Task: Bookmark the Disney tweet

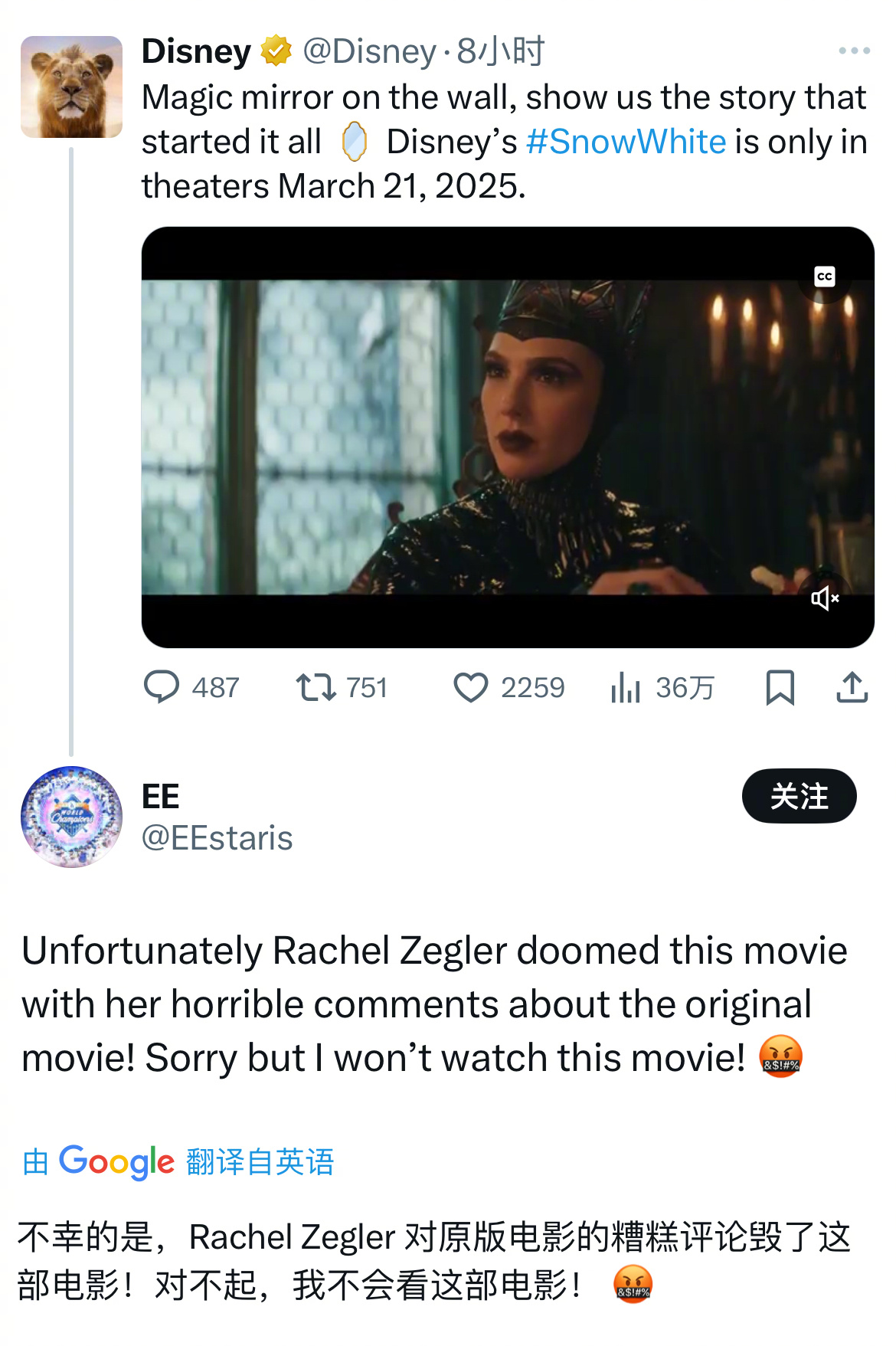Action: click(x=780, y=687)
